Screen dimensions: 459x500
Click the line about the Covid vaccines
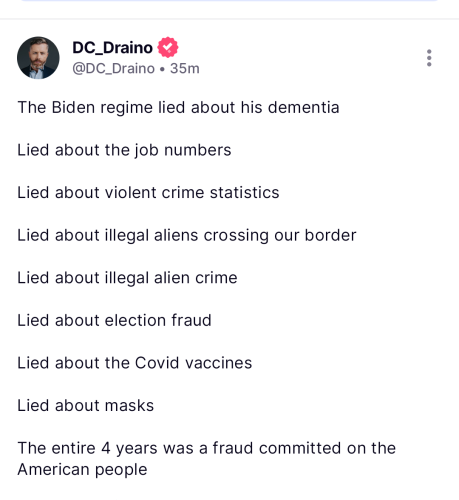tap(135, 363)
